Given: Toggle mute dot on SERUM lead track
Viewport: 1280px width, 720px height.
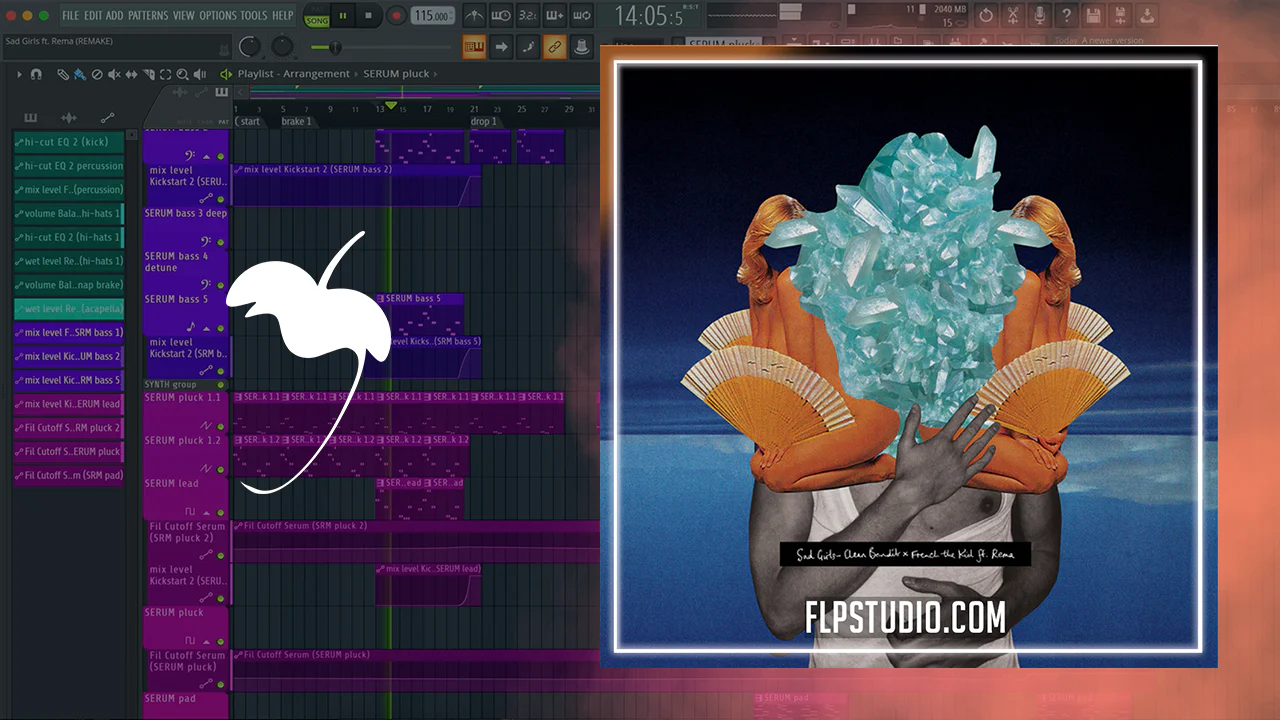Looking at the screenshot, I should 220,512.
